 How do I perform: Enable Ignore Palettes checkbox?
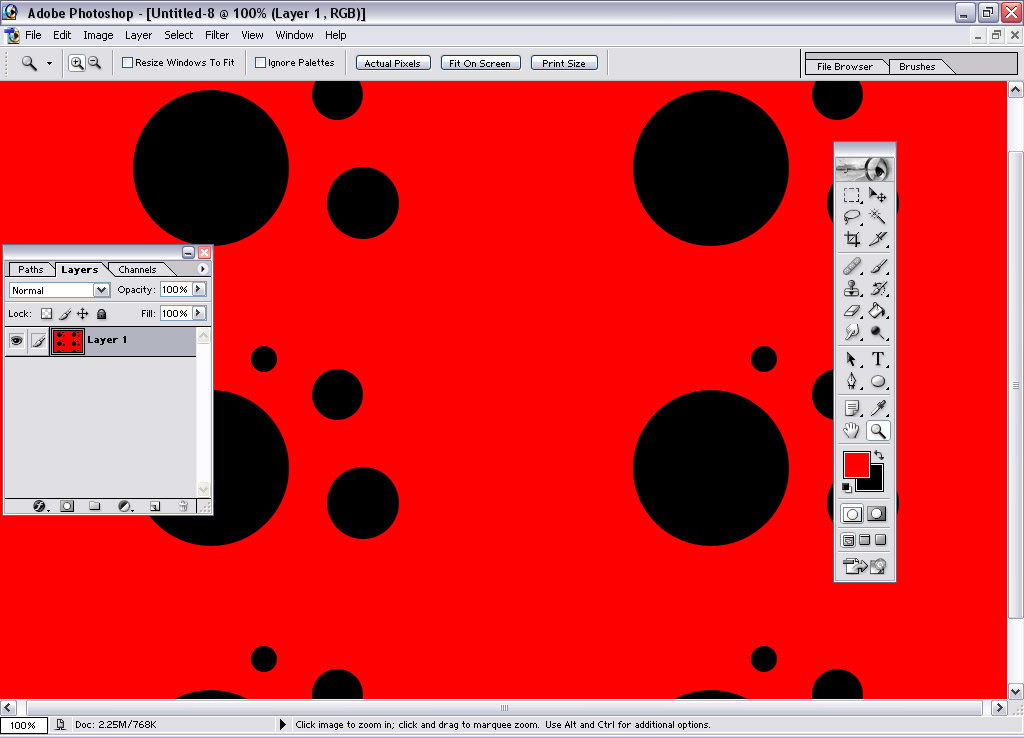tap(260, 63)
